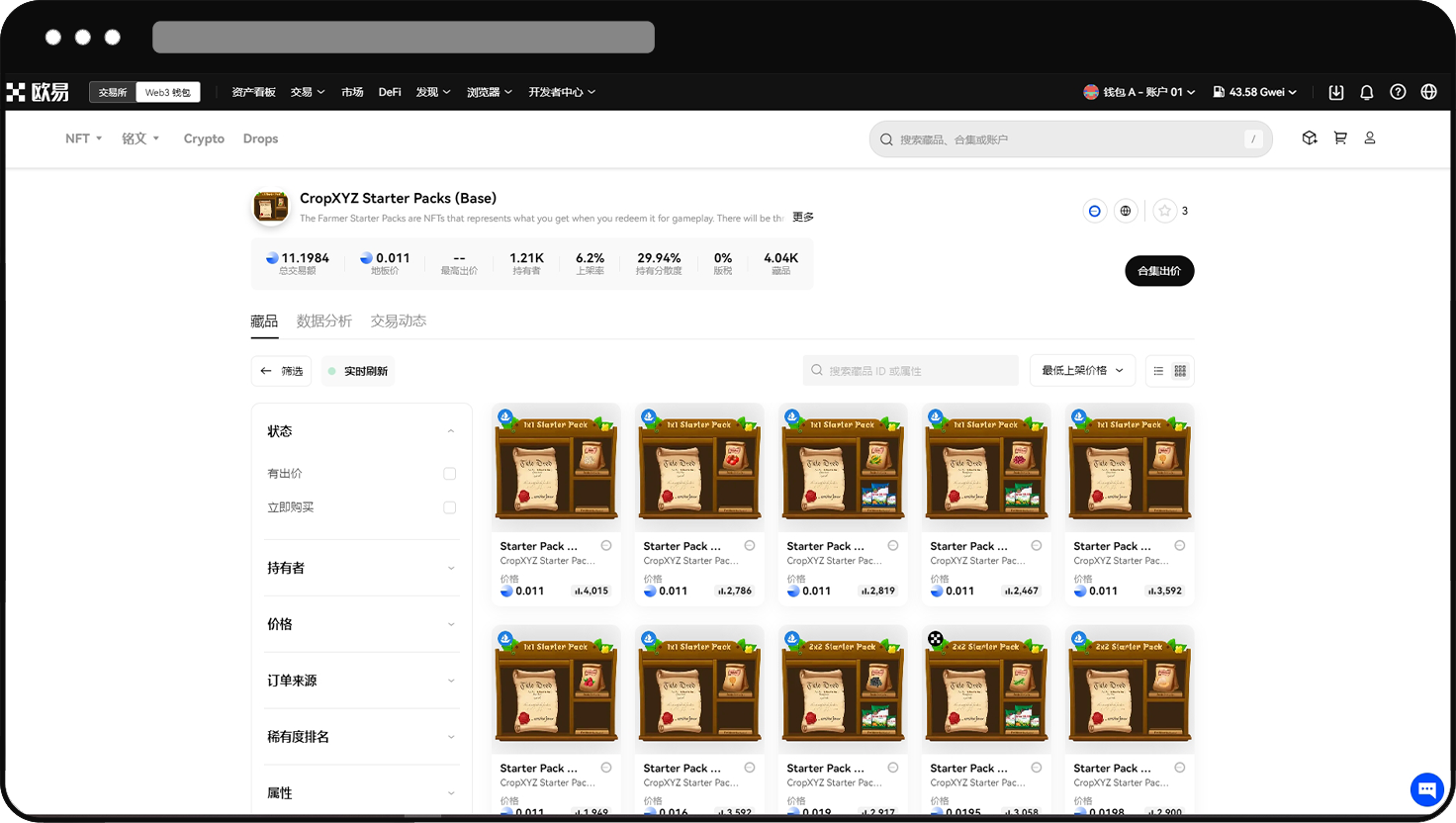This screenshot has height=823, width=1456.
Task: Open the Crypto link
Action: point(204,138)
